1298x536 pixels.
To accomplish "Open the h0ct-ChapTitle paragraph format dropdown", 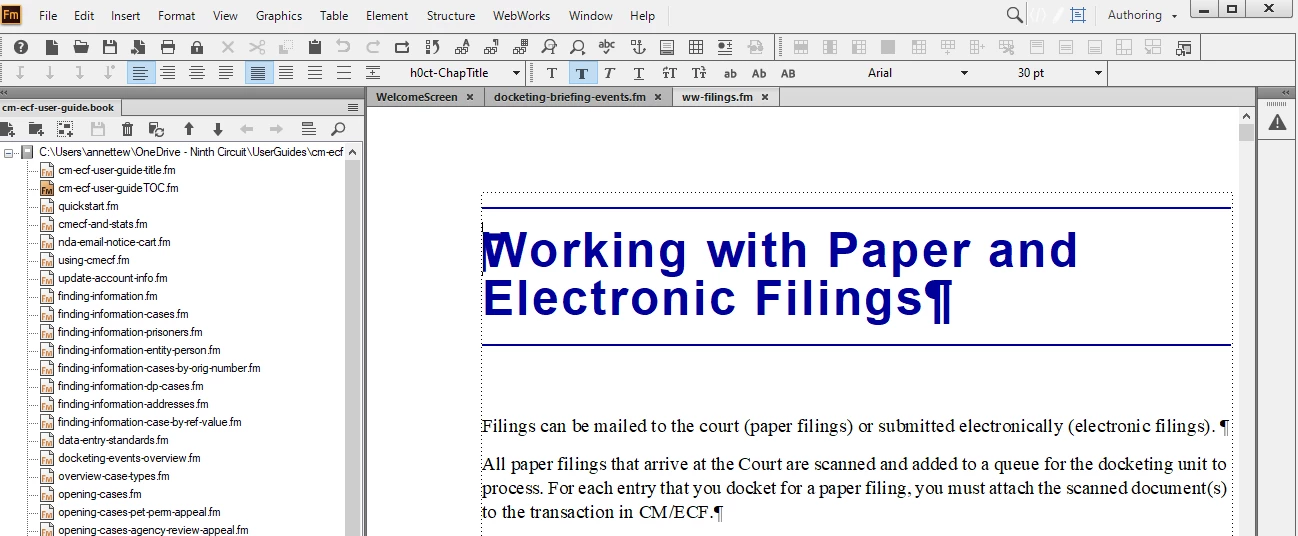I will point(516,73).
